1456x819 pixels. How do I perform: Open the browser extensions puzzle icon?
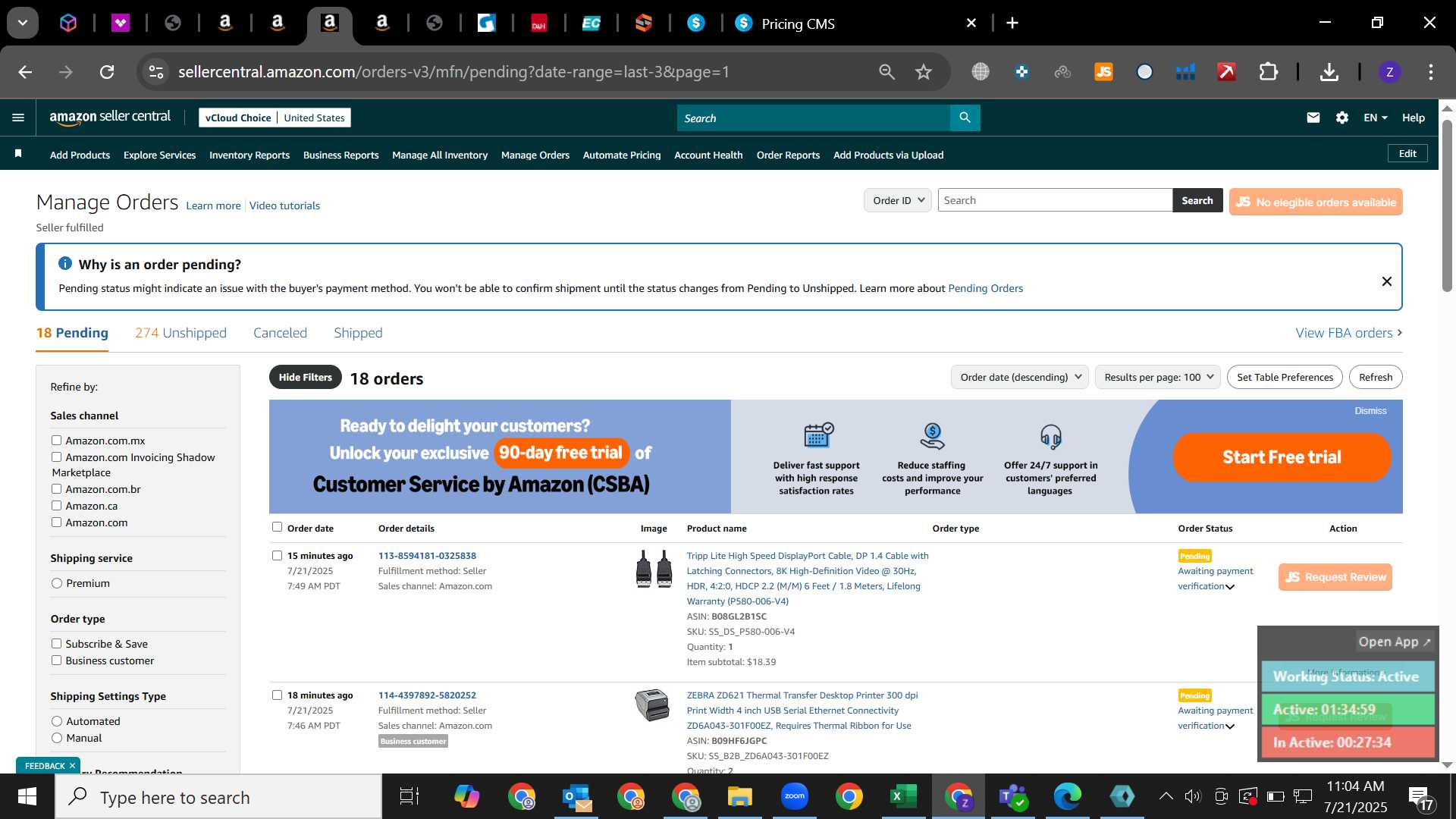[1268, 72]
